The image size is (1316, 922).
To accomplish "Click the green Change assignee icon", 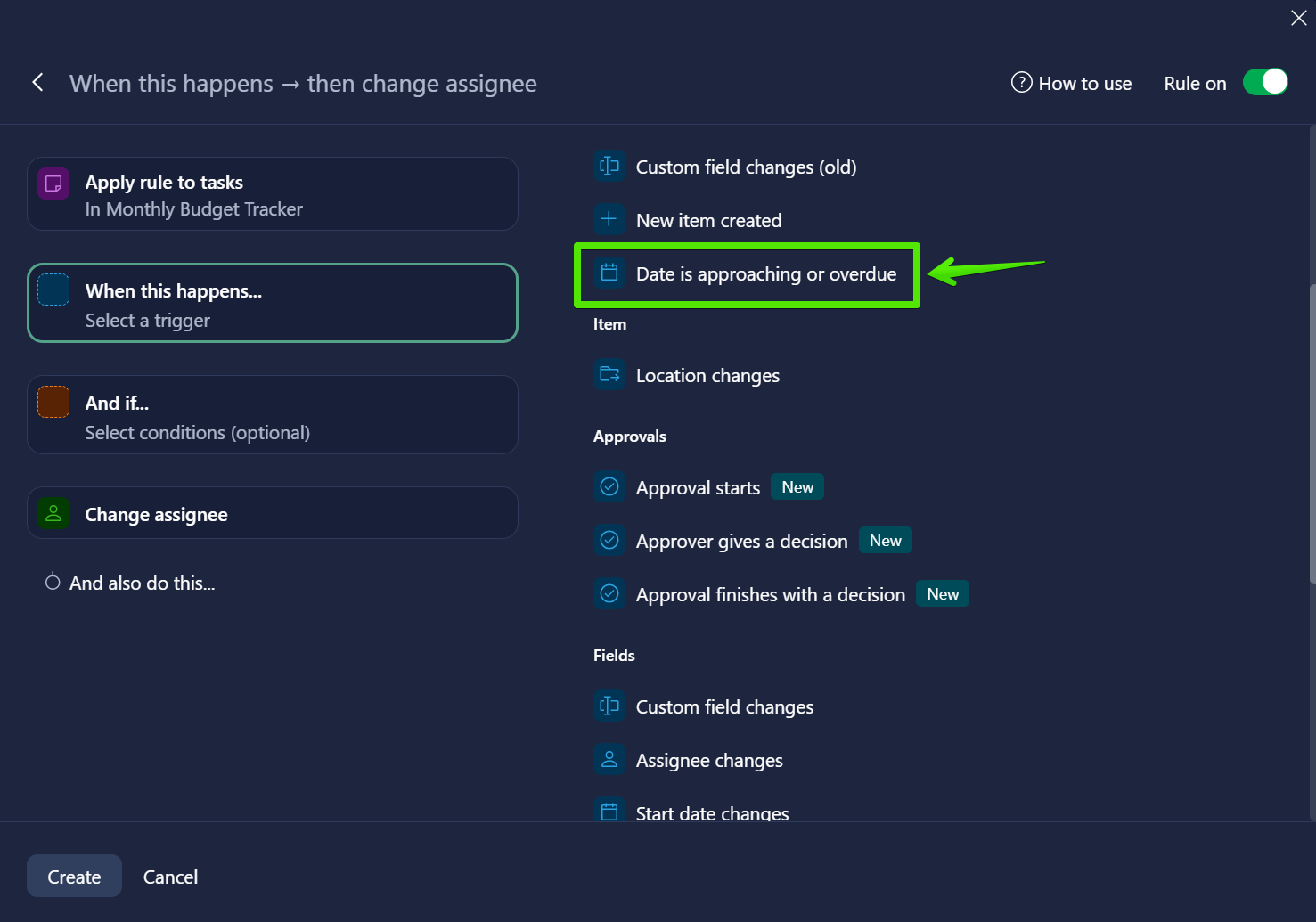I will (53, 514).
